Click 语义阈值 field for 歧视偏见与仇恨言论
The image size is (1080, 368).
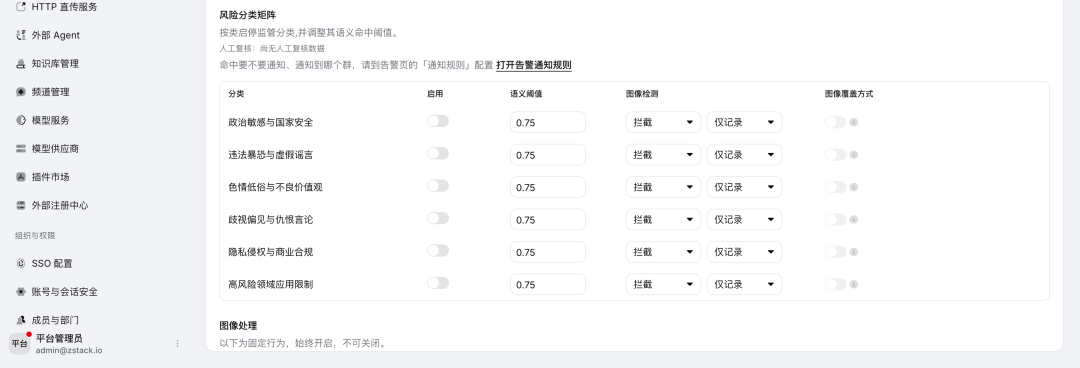click(x=548, y=219)
